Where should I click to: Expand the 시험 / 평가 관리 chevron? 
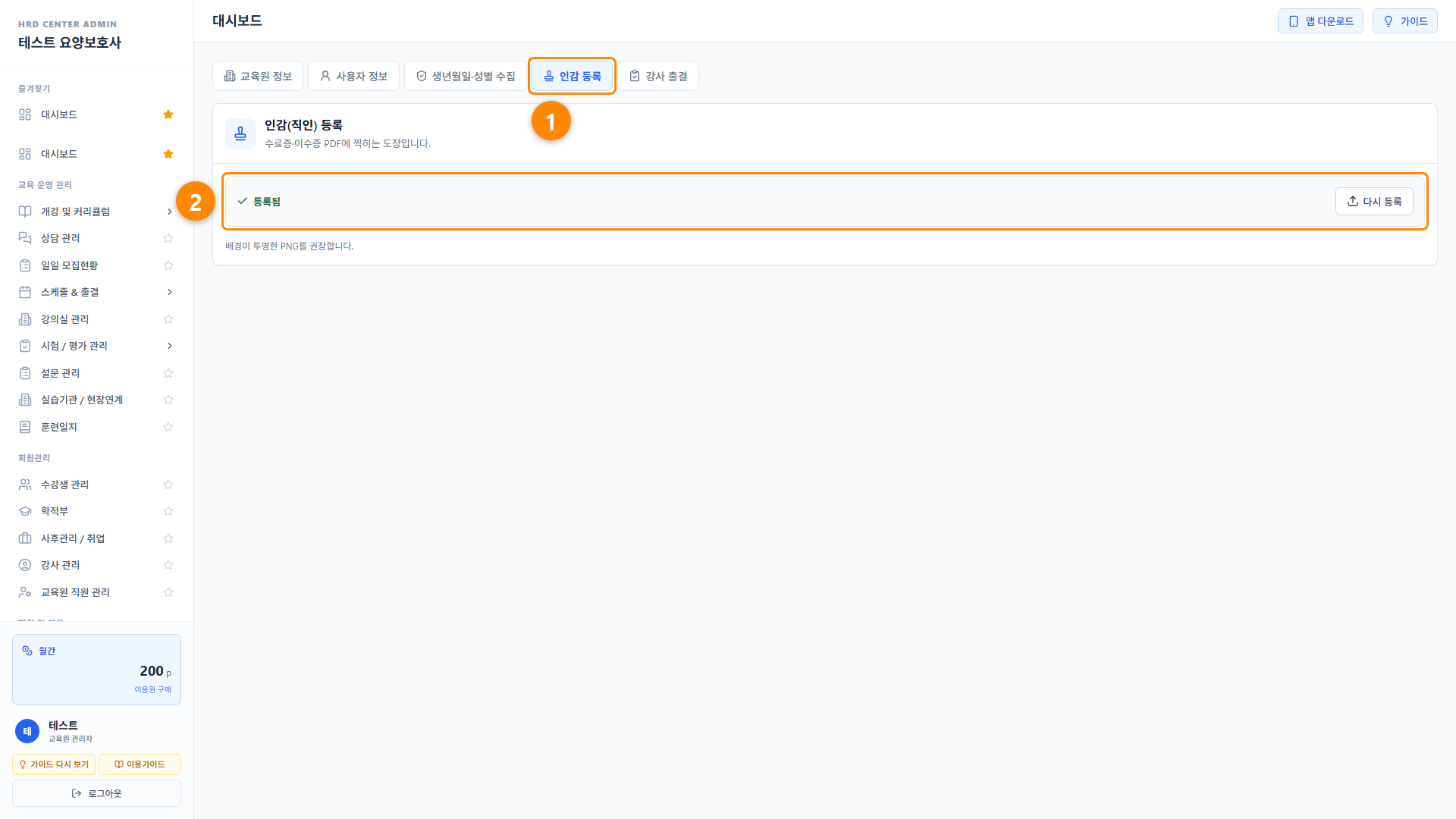169,346
